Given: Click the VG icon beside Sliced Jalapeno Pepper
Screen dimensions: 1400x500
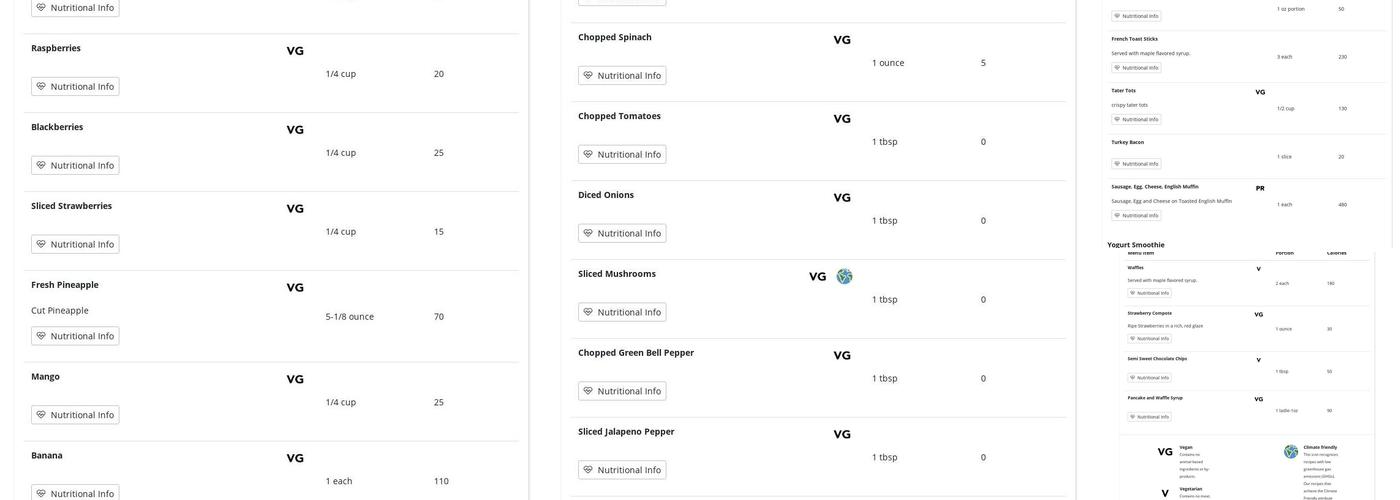Looking at the screenshot, I should [842, 435].
